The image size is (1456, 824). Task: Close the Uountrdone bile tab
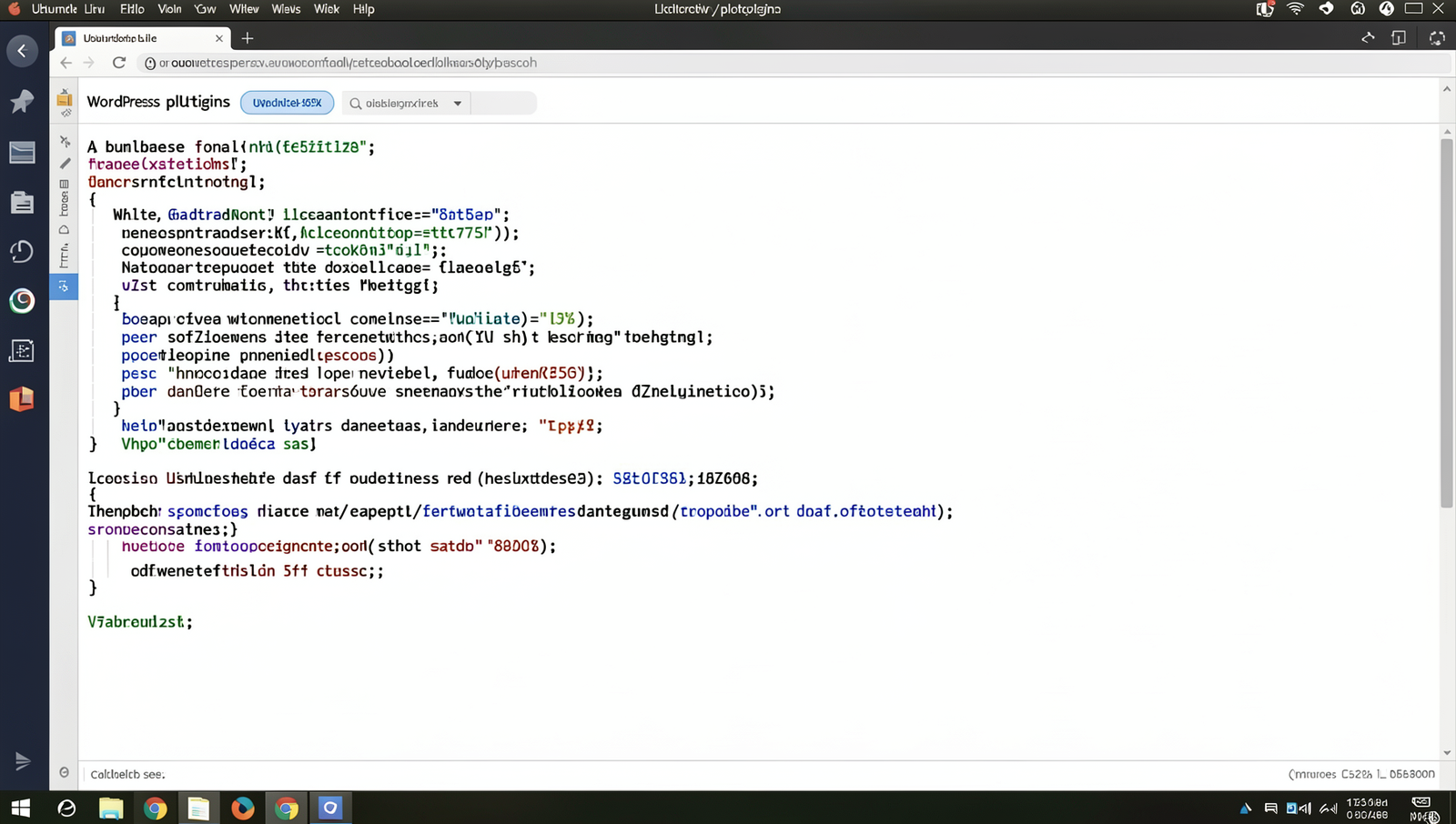tap(218, 38)
